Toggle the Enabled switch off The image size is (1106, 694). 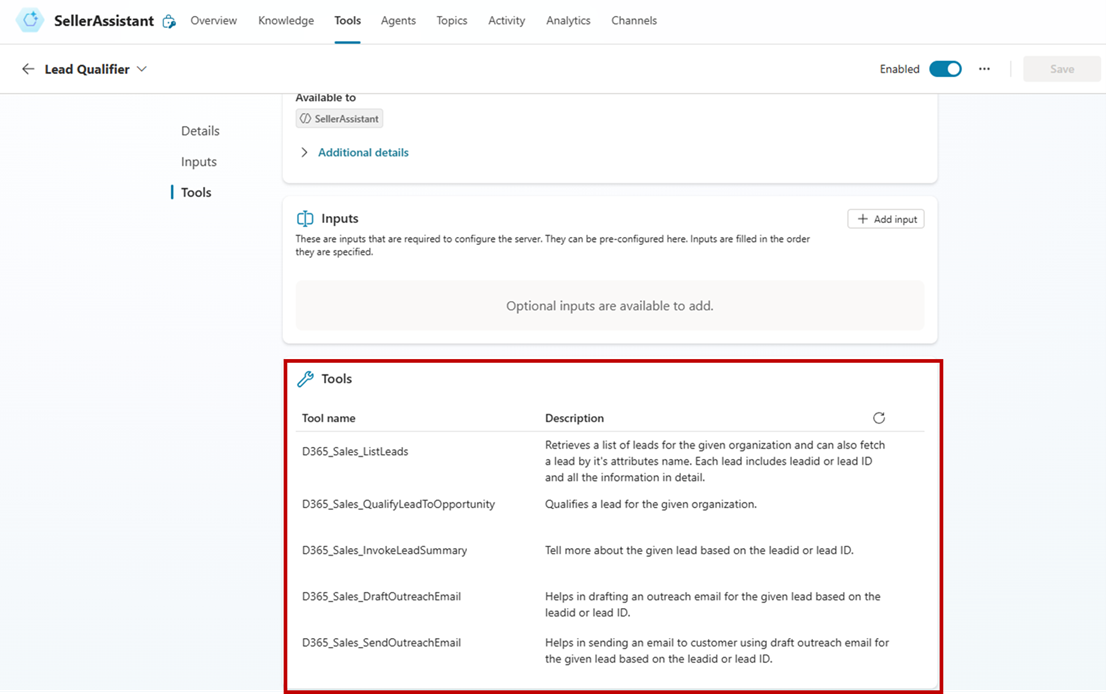[x=944, y=69]
